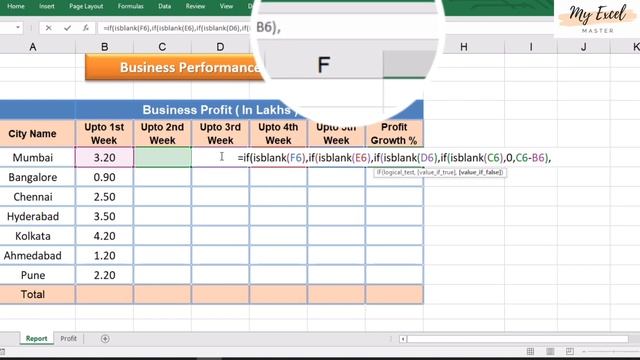Viewport: 640px width, 360px height.
Task: Select column J header
Action: pyautogui.click(x=584, y=47)
